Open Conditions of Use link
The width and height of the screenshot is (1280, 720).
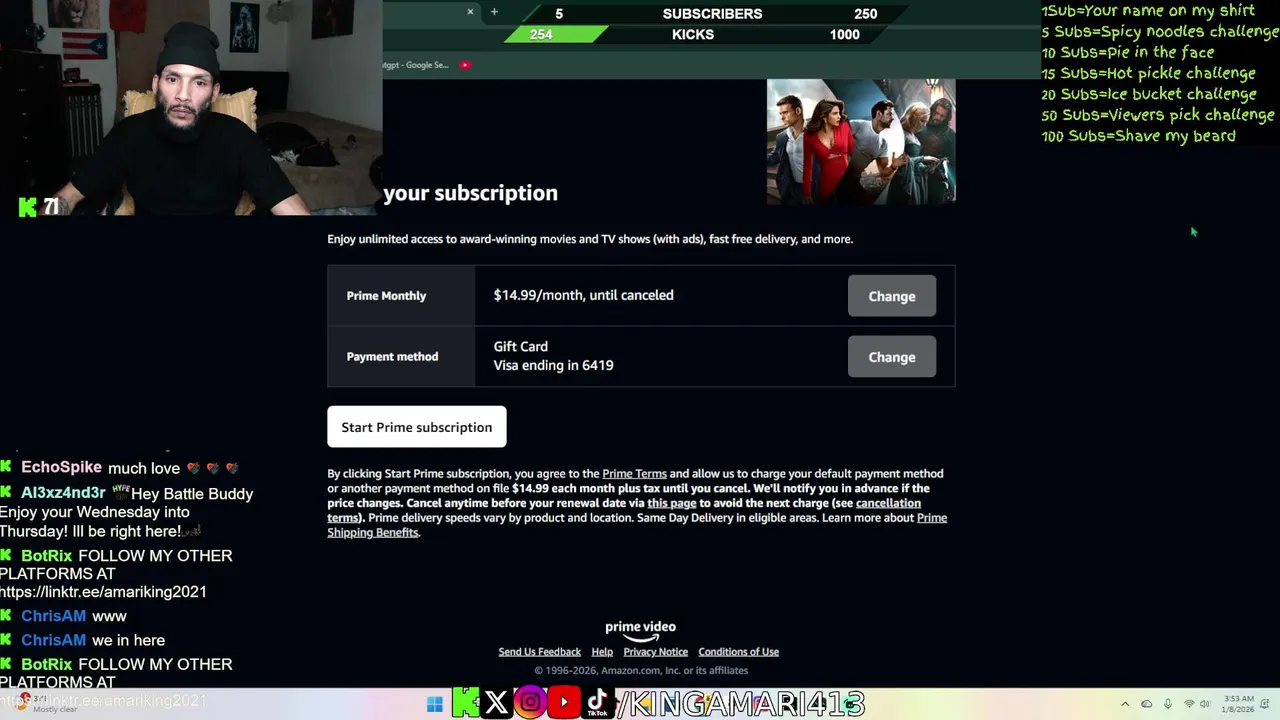(738, 652)
